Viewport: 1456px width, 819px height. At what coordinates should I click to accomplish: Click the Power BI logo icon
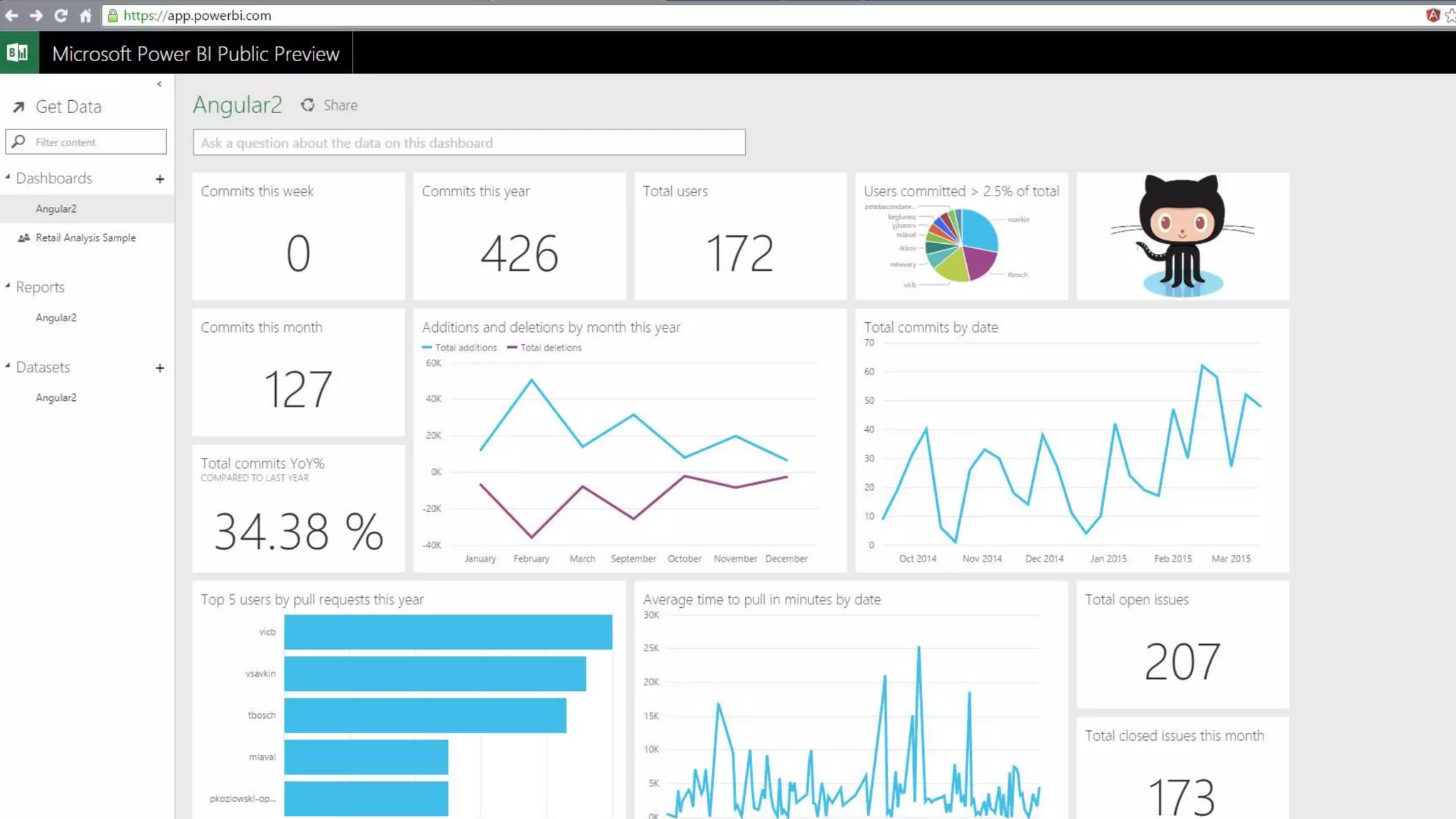tap(18, 53)
